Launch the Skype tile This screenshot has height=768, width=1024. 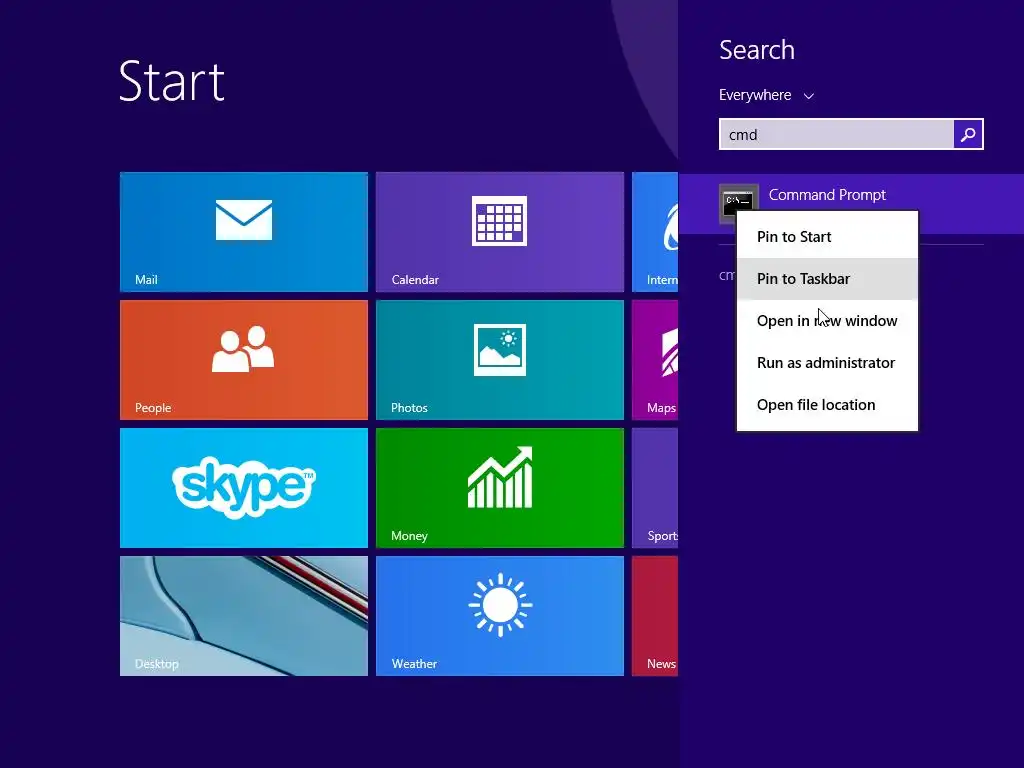[244, 488]
